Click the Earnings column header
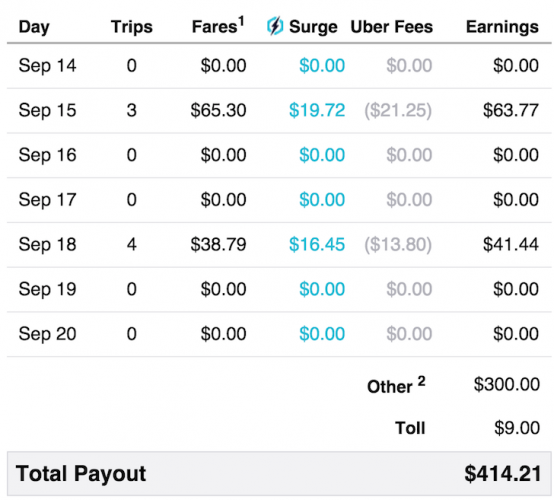The image size is (554, 500). point(502,27)
